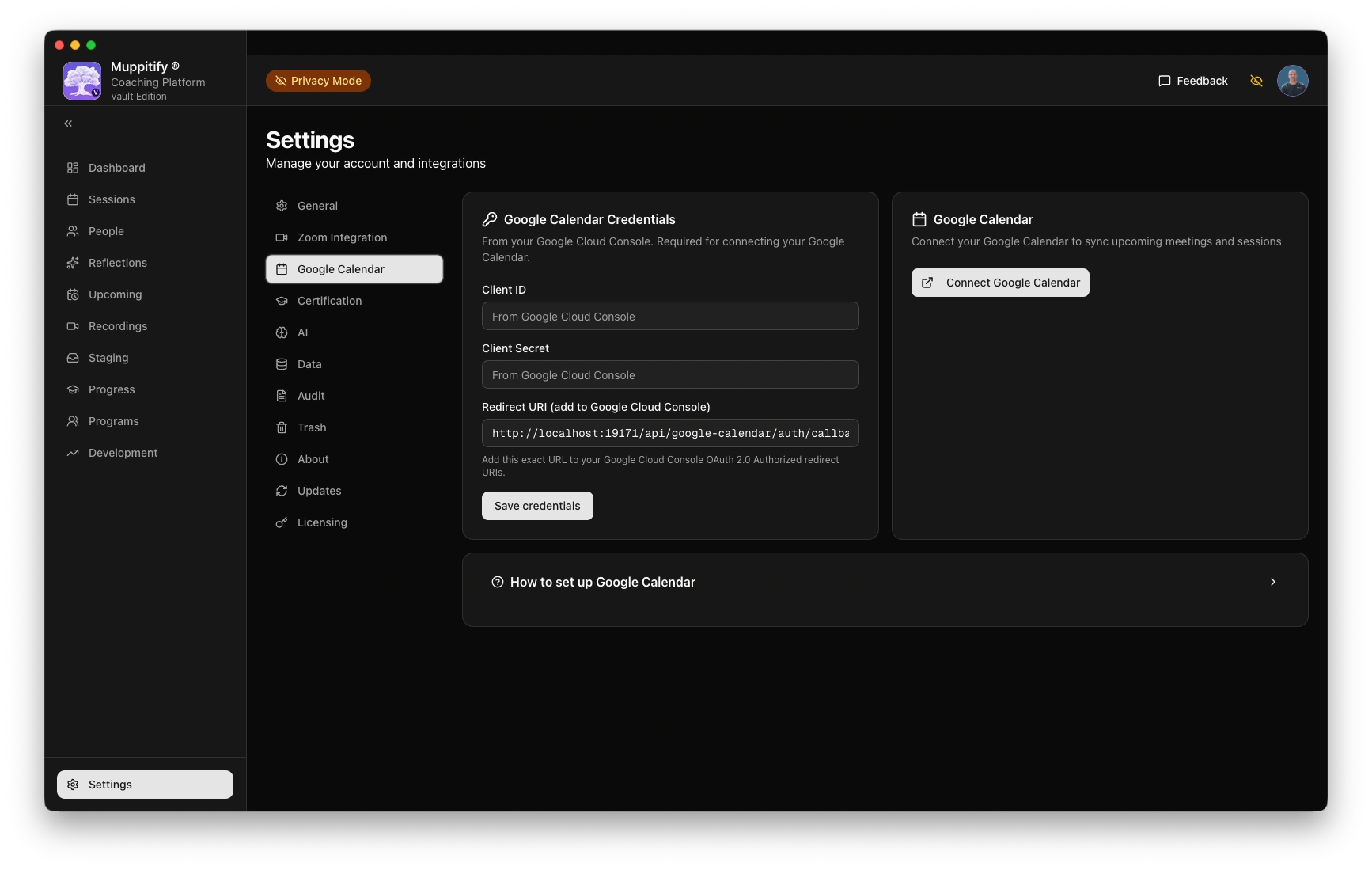
Task: Open the Licensing key settings
Action: pos(321,522)
